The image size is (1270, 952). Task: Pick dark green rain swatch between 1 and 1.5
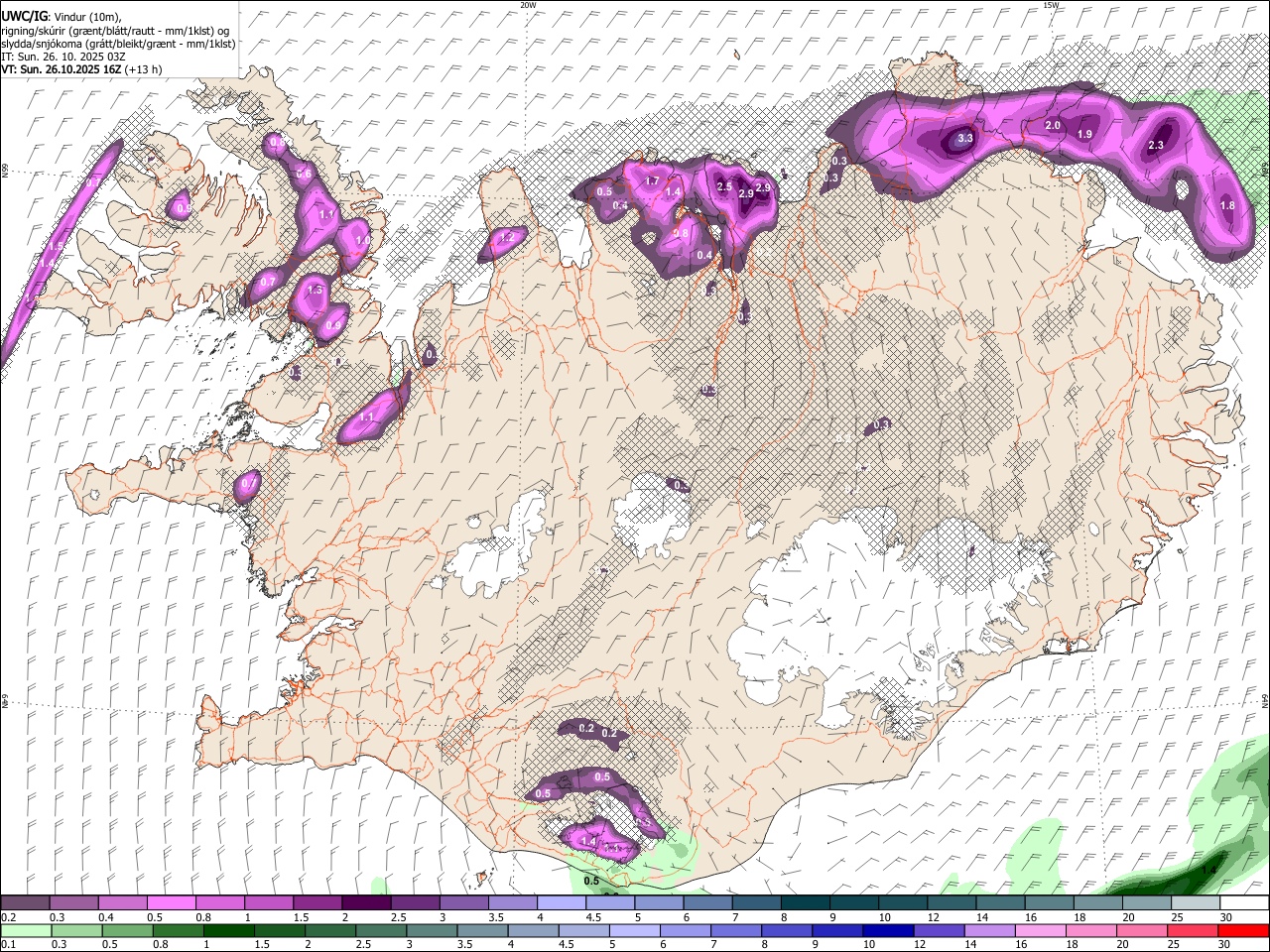point(229,930)
